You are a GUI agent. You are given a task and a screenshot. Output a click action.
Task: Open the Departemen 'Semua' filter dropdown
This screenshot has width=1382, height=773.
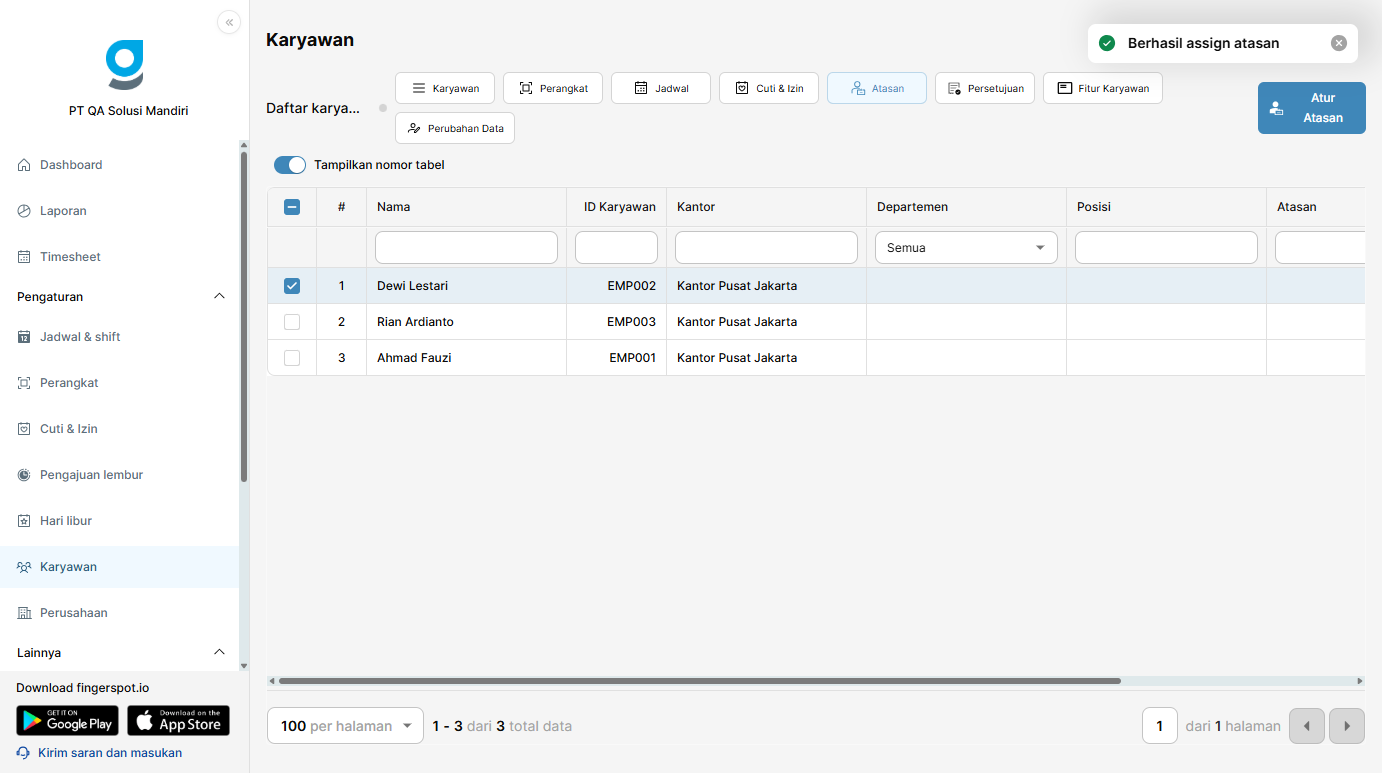pos(966,248)
